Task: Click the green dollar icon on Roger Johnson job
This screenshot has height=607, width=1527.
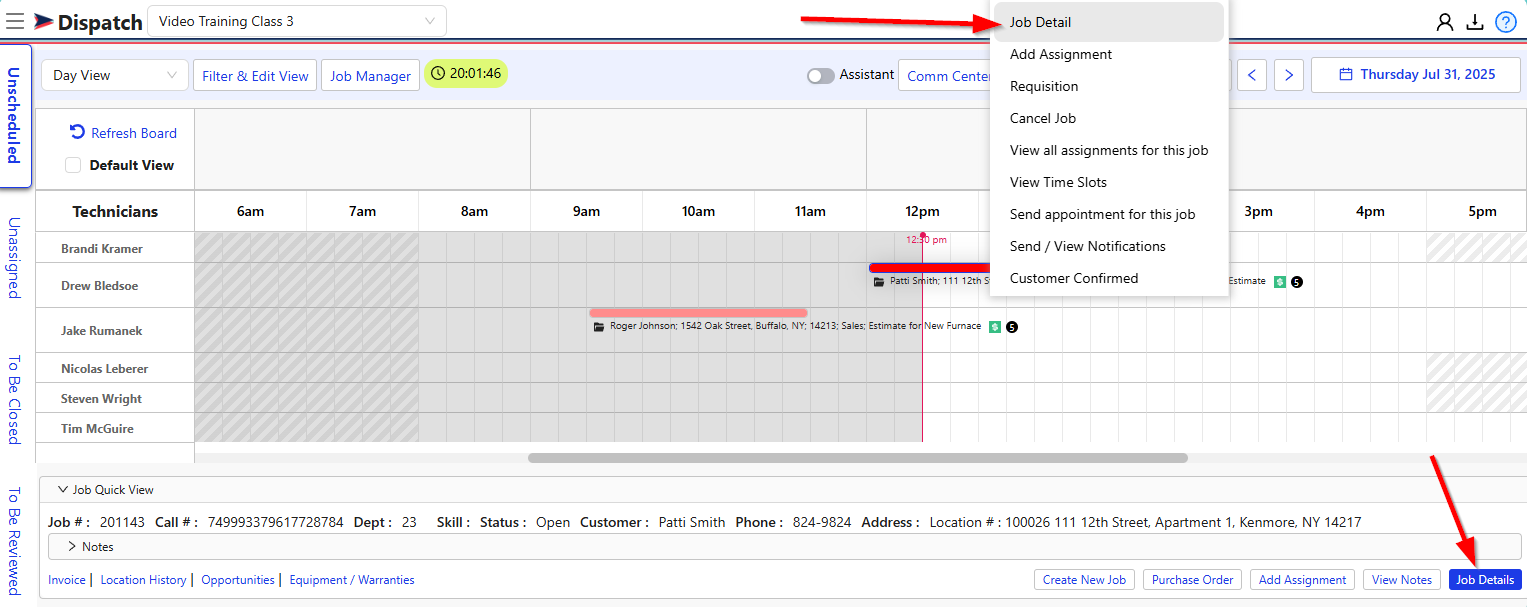Action: click(995, 327)
